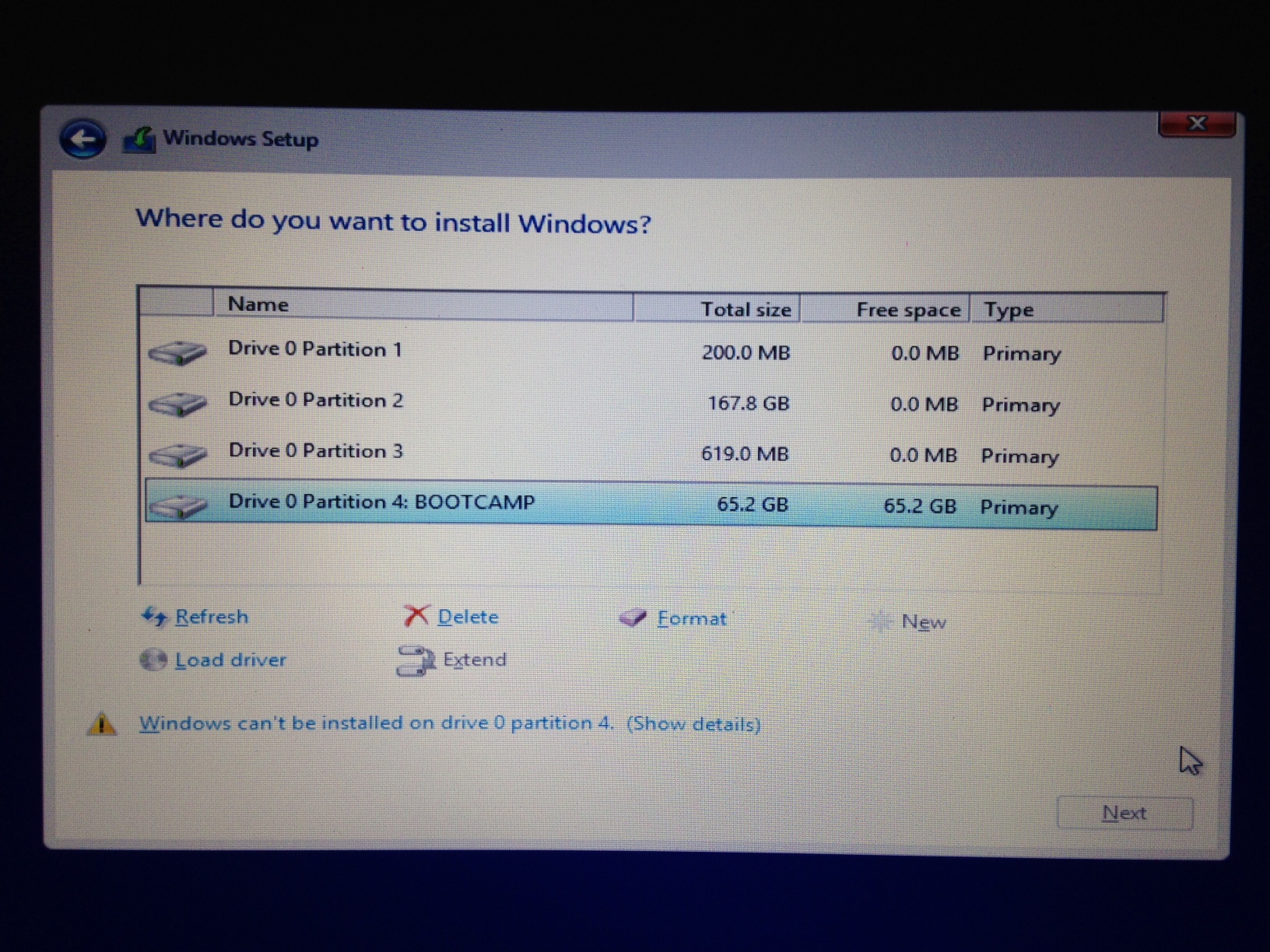
Task: Click the 619.0 MB total size value
Action: (745, 453)
